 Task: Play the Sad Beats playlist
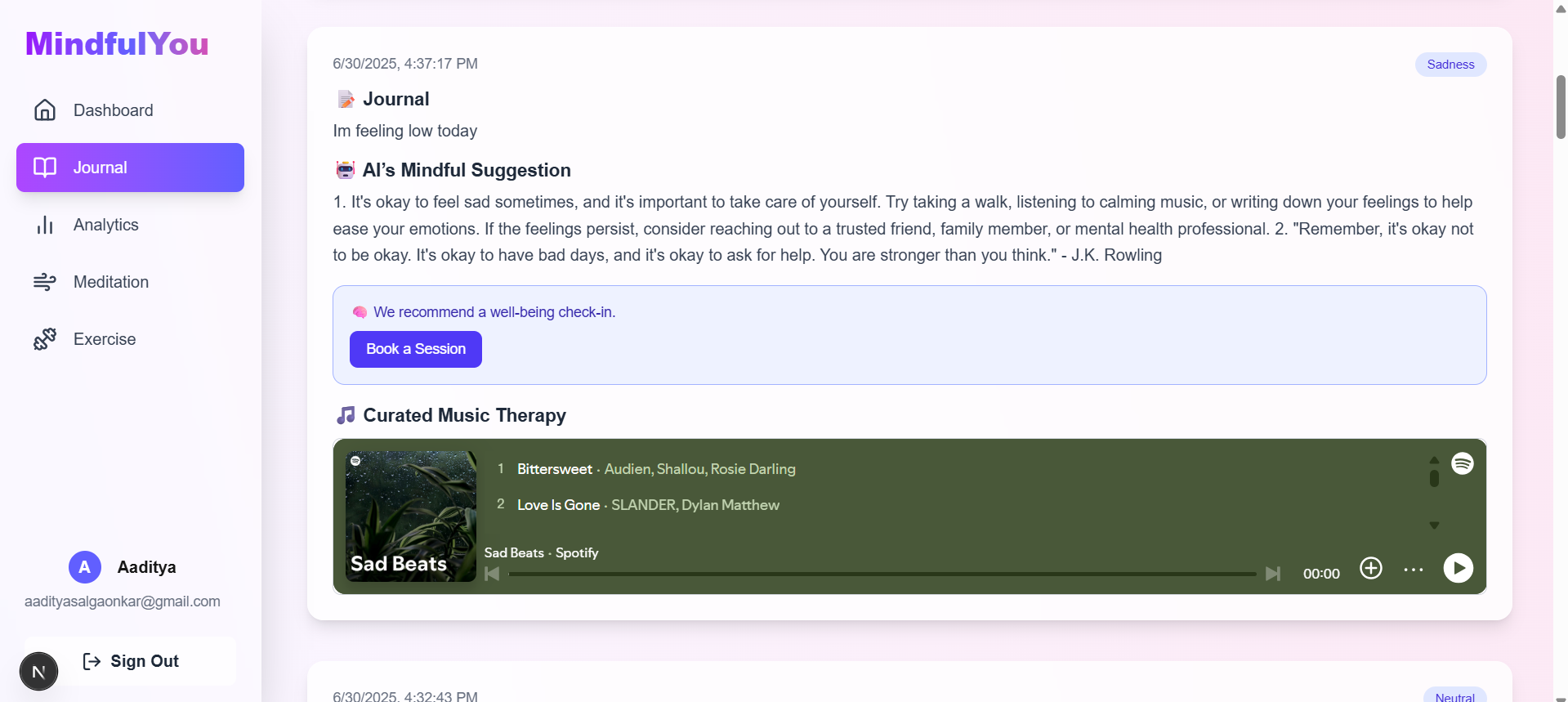pyautogui.click(x=1459, y=568)
